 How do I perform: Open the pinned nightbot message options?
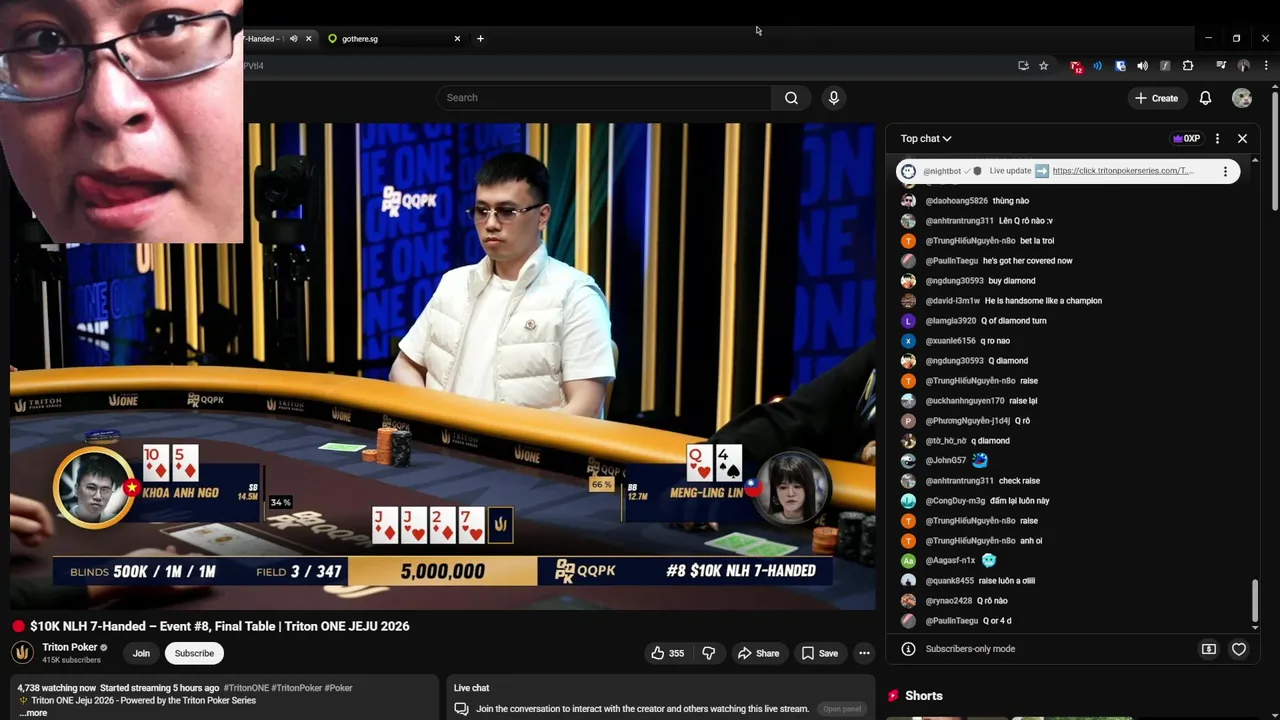click(1225, 171)
